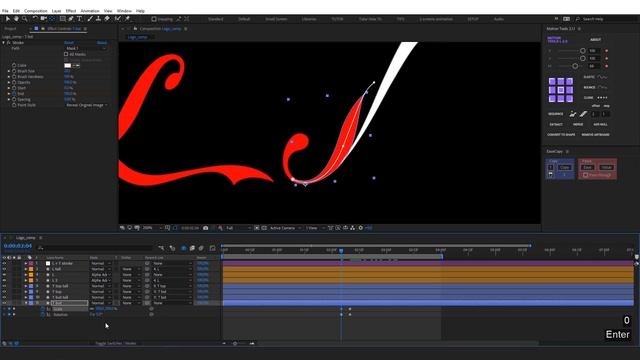Screen dimensions: 640x360
Task: Click the viewer snapshot camera icon
Action: (206, 228)
